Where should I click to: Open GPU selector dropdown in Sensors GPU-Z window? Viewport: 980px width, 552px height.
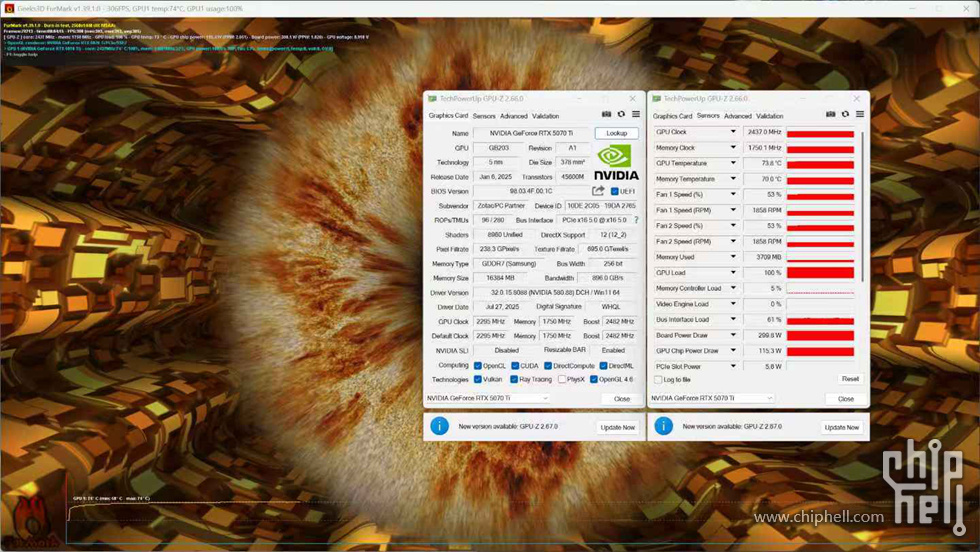click(x=712, y=398)
